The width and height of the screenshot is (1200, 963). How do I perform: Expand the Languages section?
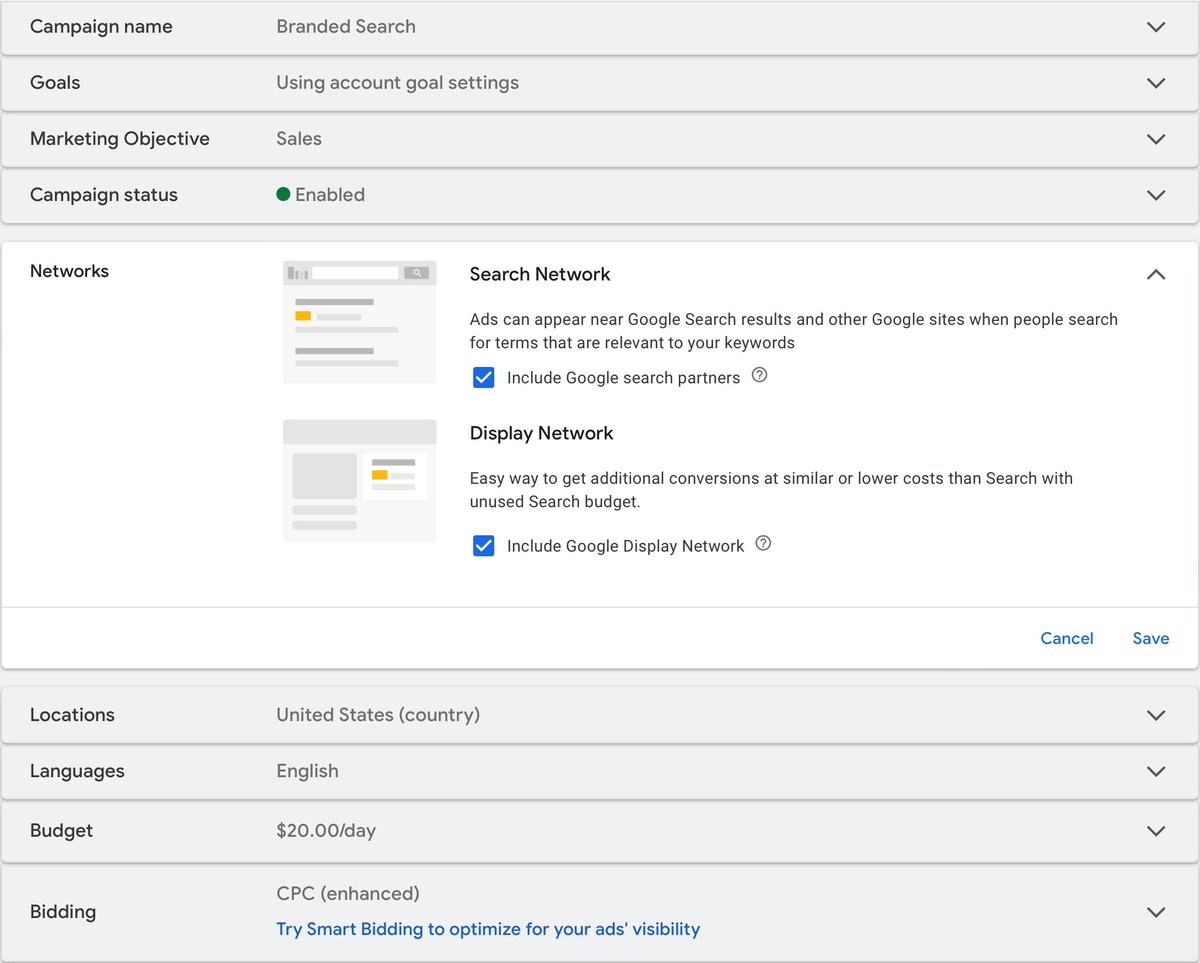click(1155, 771)
